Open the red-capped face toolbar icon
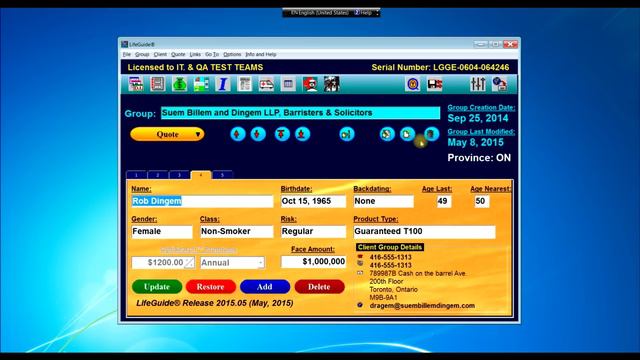Viewport: 640px width, 360px height. [x=310, y=84]
